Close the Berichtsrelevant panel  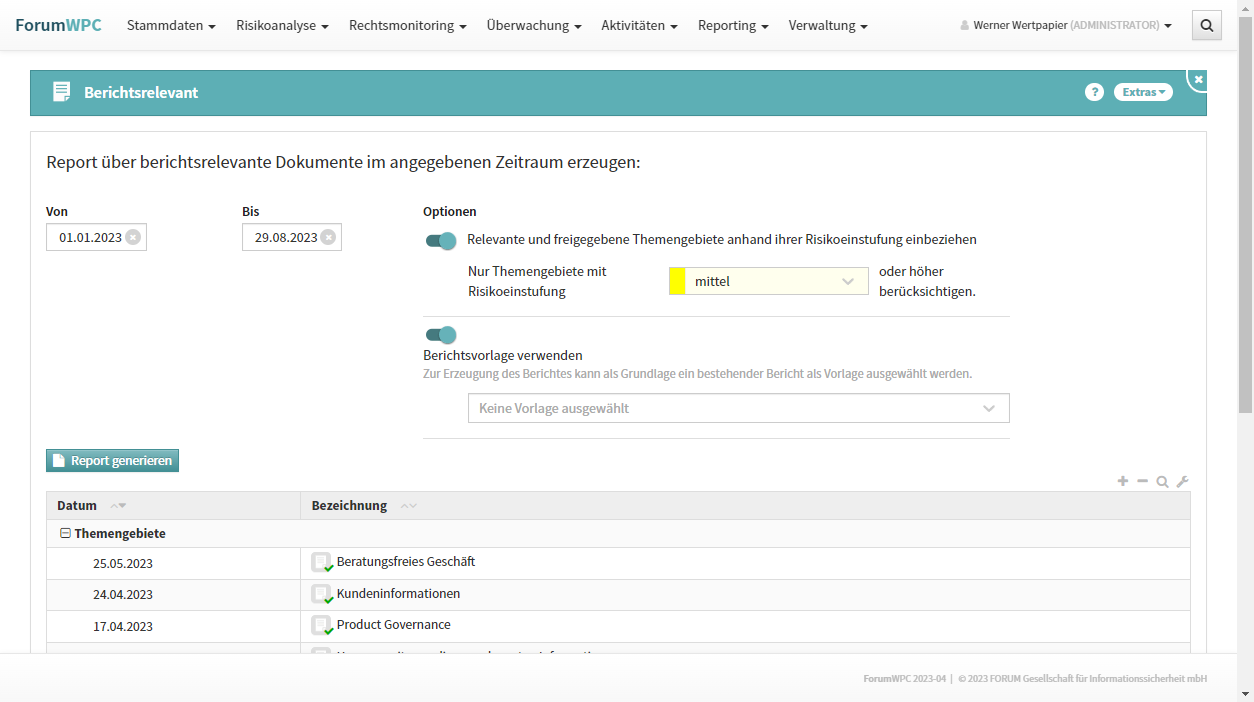(x=1198, y=79)
